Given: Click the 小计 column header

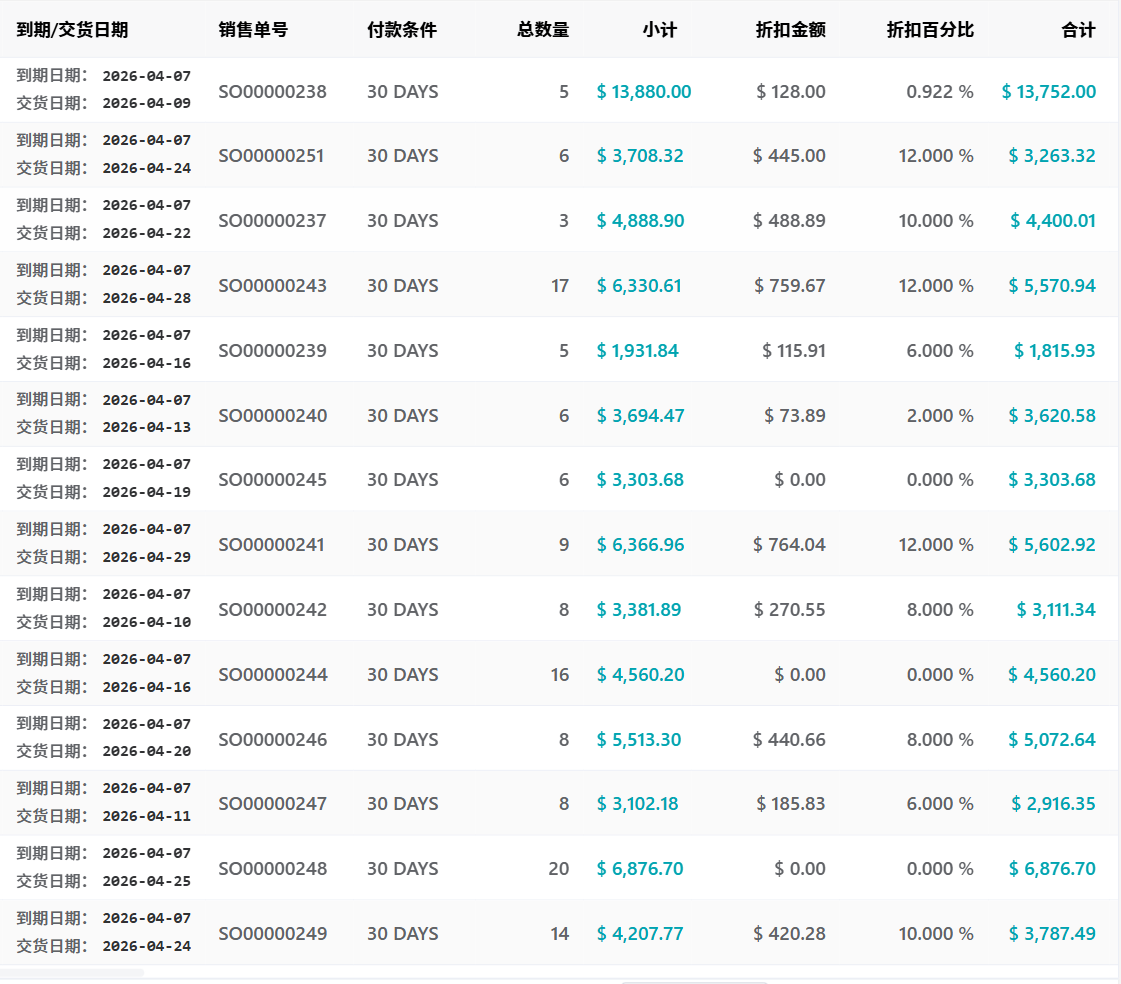Looking at the screenshot, I should pyautogui.click(x=660, y=30).
